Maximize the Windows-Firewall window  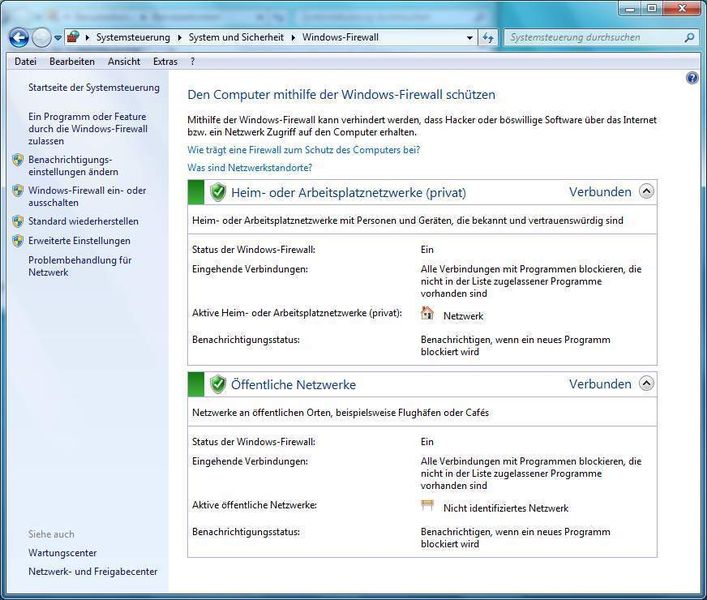pos(652,8)
